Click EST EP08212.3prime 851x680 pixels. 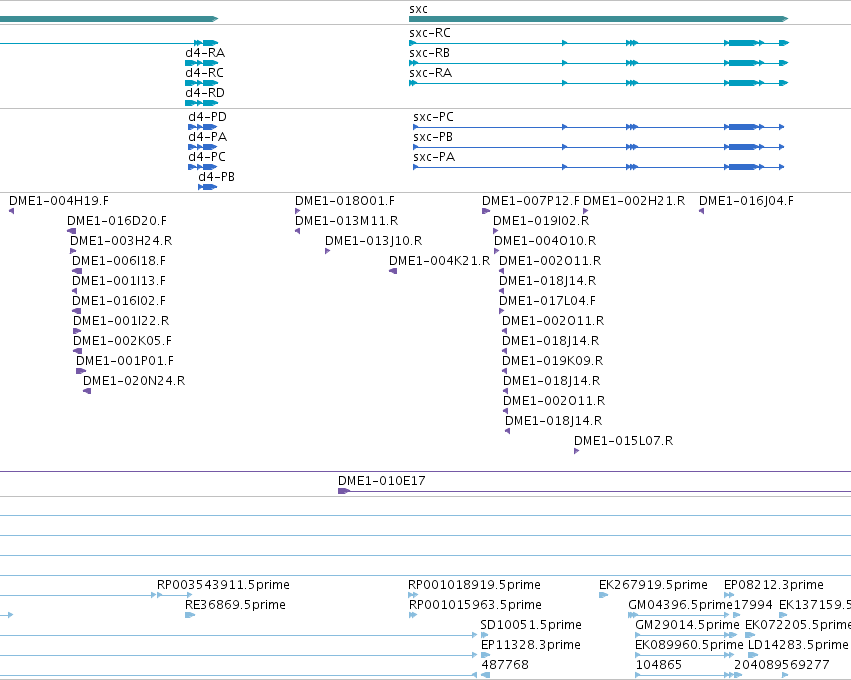pos(774,586)
